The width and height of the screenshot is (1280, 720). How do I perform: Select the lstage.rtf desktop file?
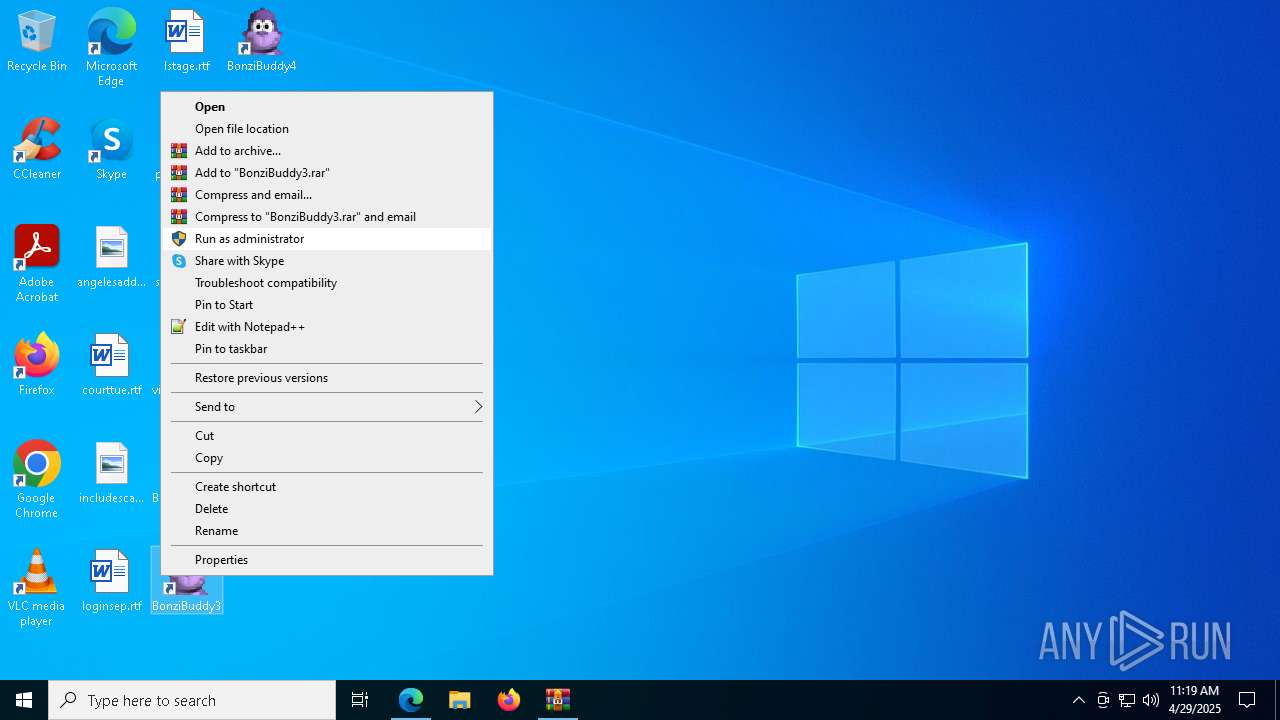pos(186,42)
